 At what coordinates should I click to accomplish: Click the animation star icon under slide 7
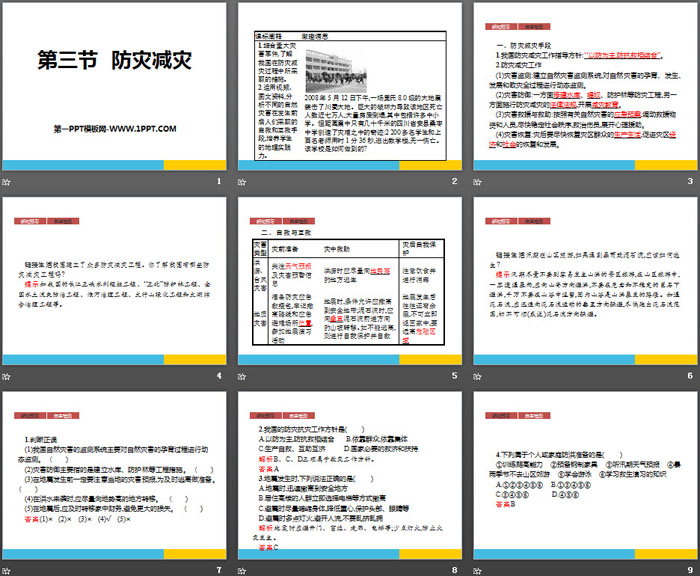(x=6, y=571)
